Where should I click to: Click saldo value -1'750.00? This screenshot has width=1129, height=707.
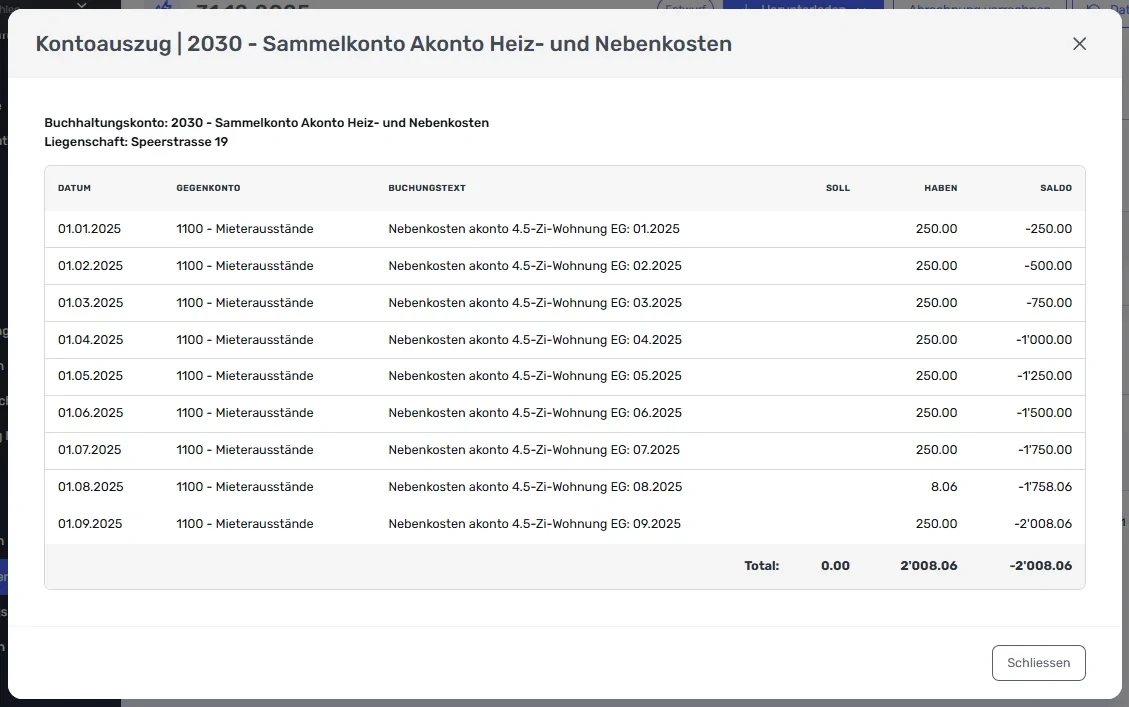coord(1045,450)
